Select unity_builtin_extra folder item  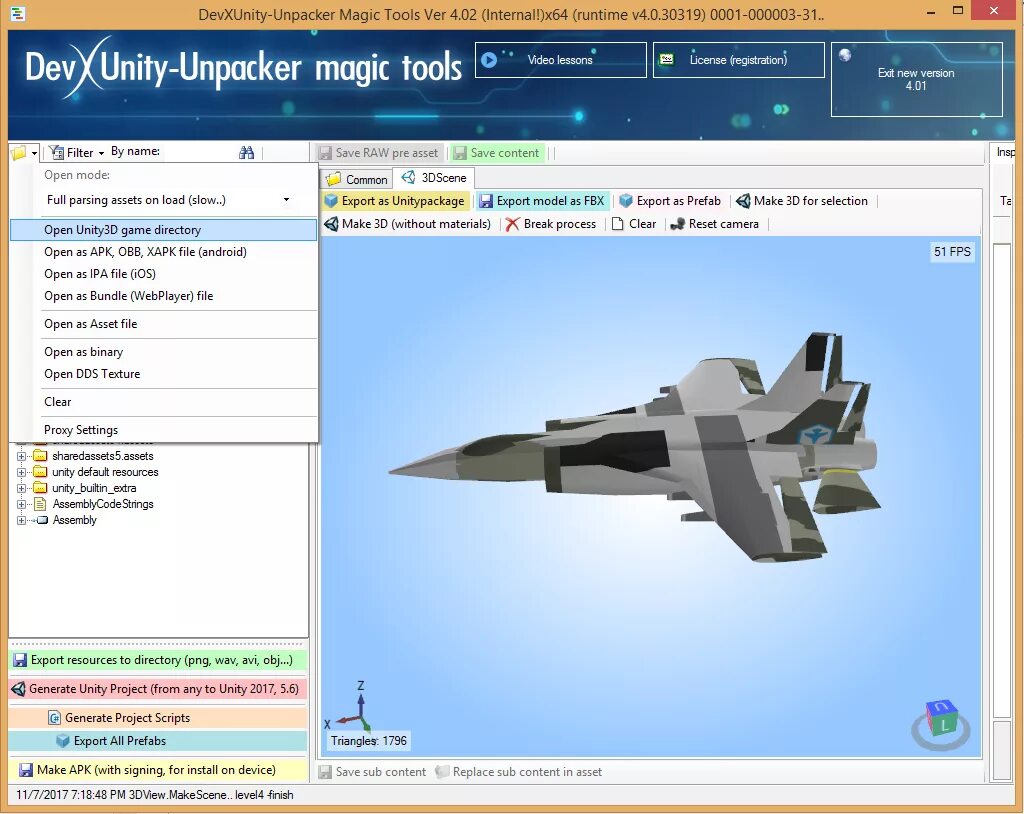pos(94,489)
